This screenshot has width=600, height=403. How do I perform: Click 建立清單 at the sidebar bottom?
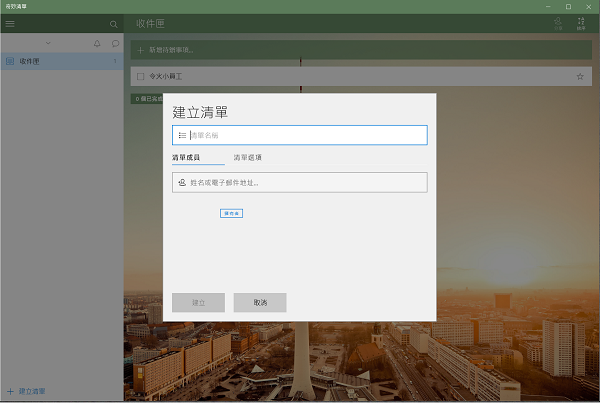(26, 391)
